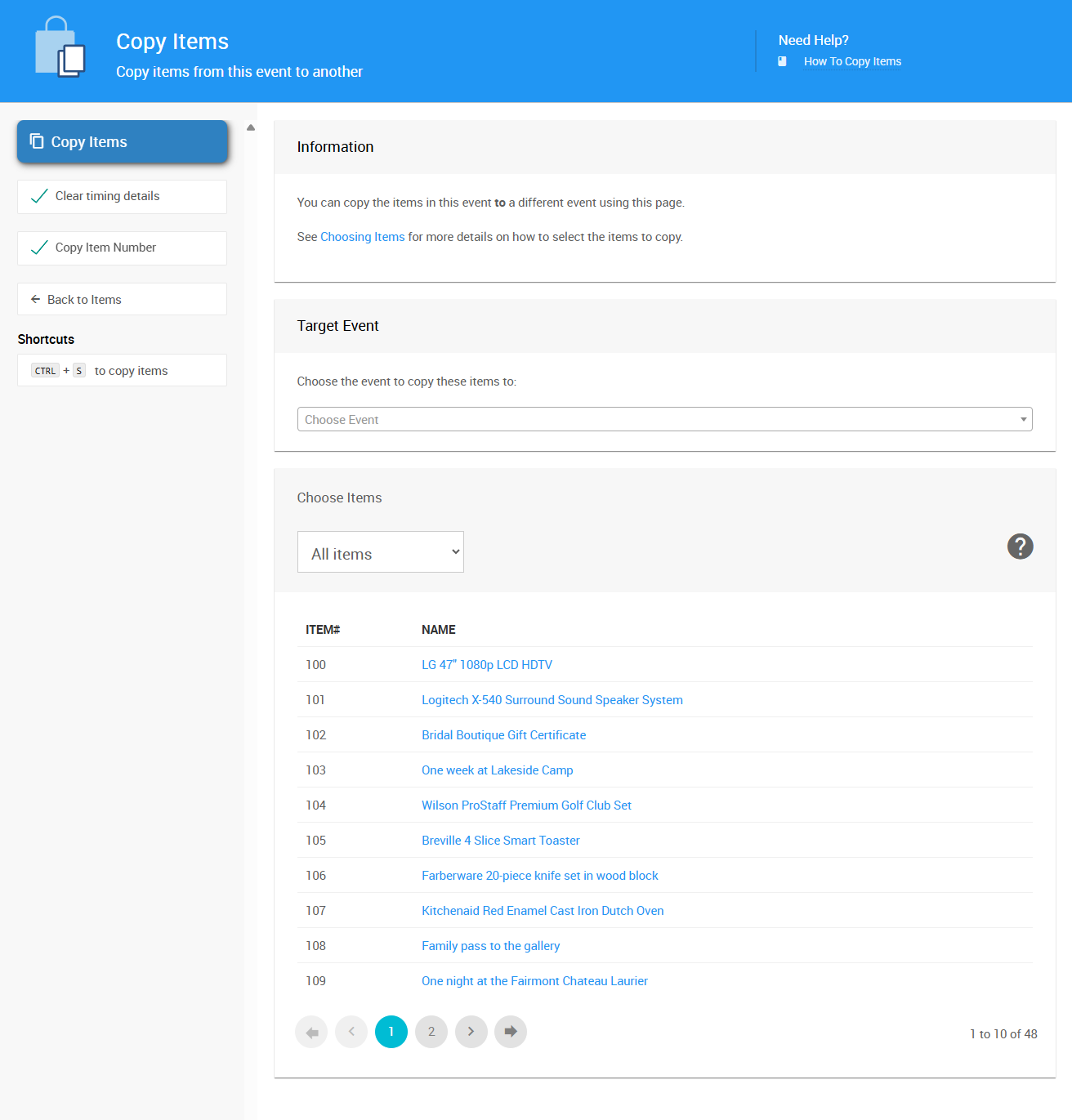
Task: Click the shopping bag copy icon in header
Action: 60,48
